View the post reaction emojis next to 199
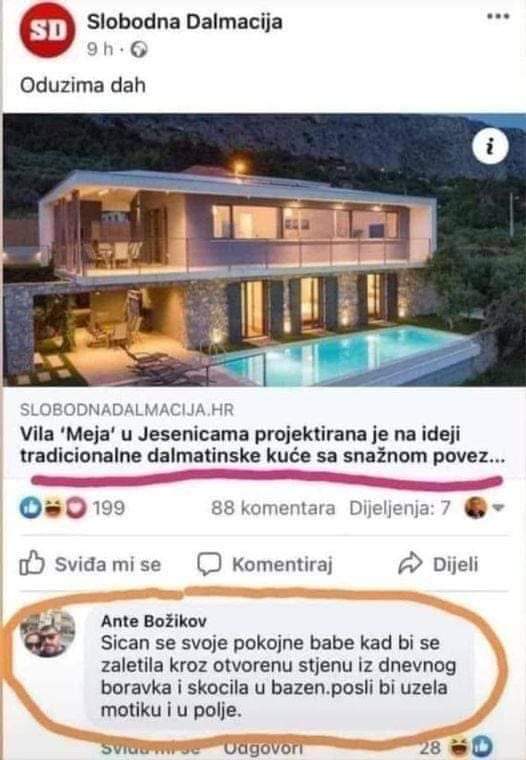 [53, 508]
